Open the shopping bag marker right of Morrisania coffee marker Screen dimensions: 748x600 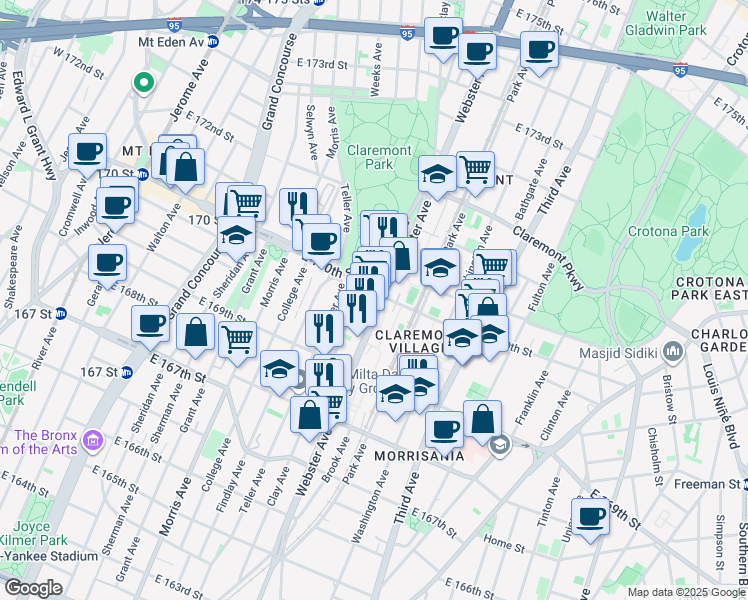[482, 420]
